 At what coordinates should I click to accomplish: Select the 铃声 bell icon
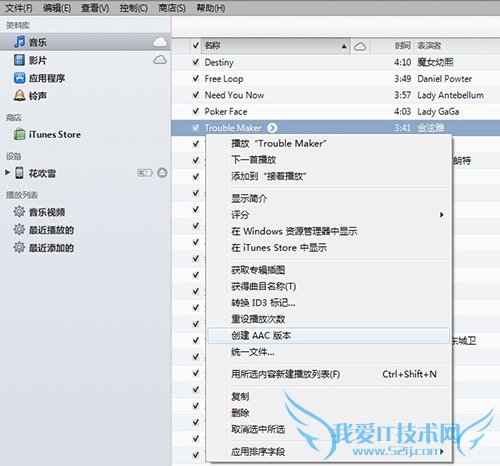tap(19, 96)
